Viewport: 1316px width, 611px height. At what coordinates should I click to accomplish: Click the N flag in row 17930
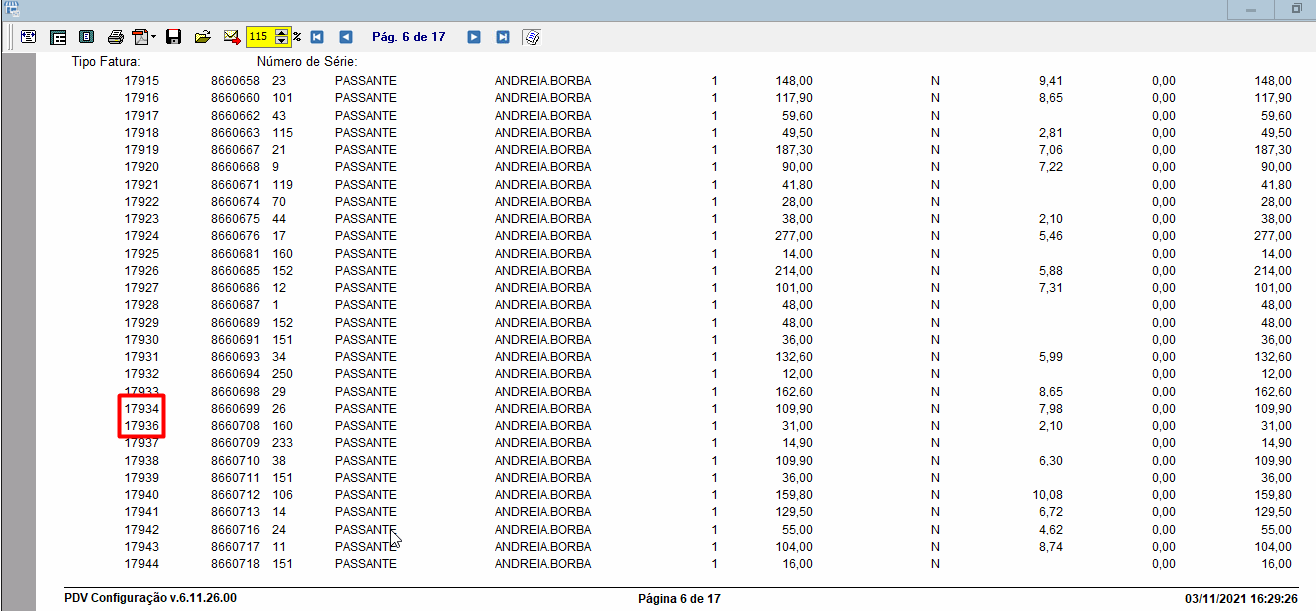pyautogui.click(x=935, y=340)
